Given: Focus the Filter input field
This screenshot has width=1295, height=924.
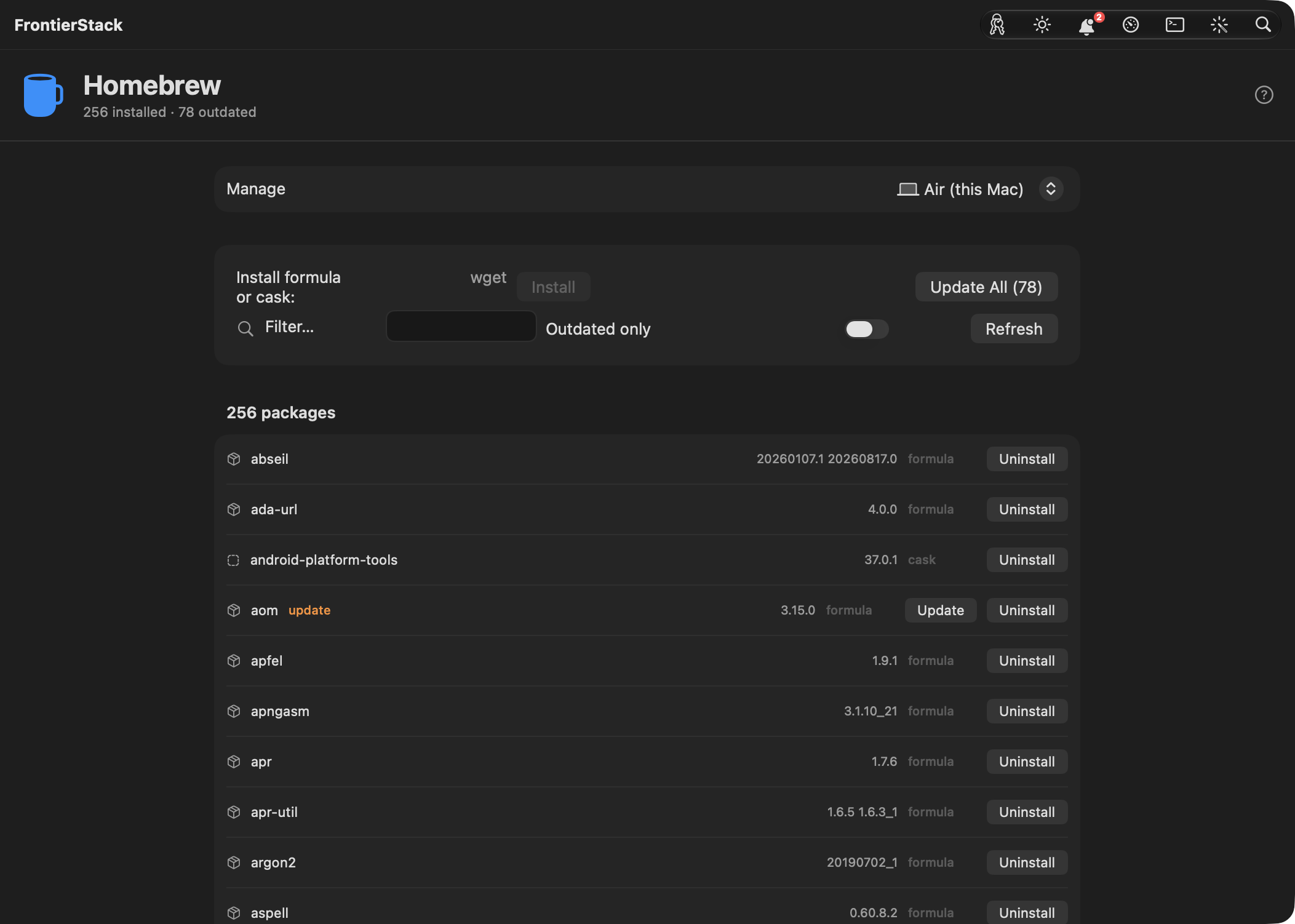Looking at the screenshot, I should tap(461, 326).
